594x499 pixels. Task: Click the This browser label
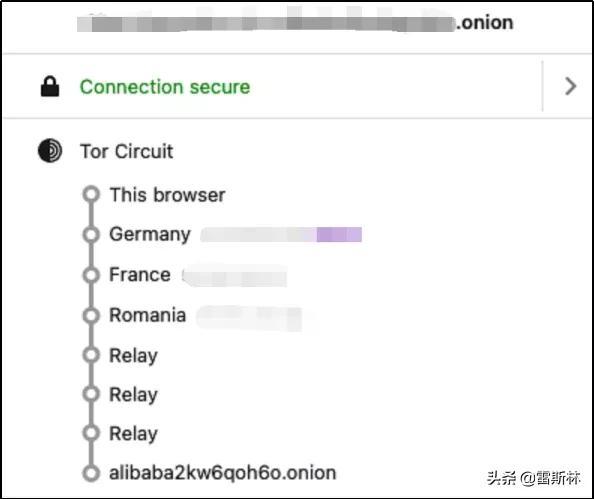tap(167, 195)
